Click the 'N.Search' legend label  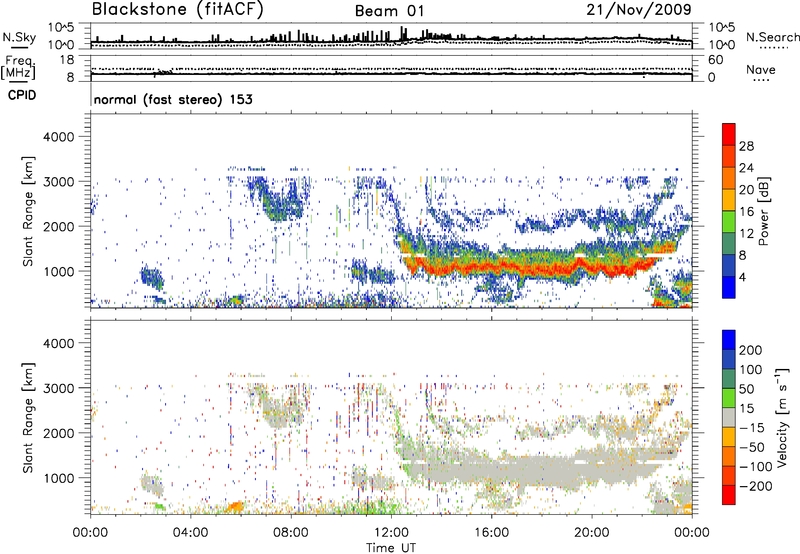click(x=772, y=37)
